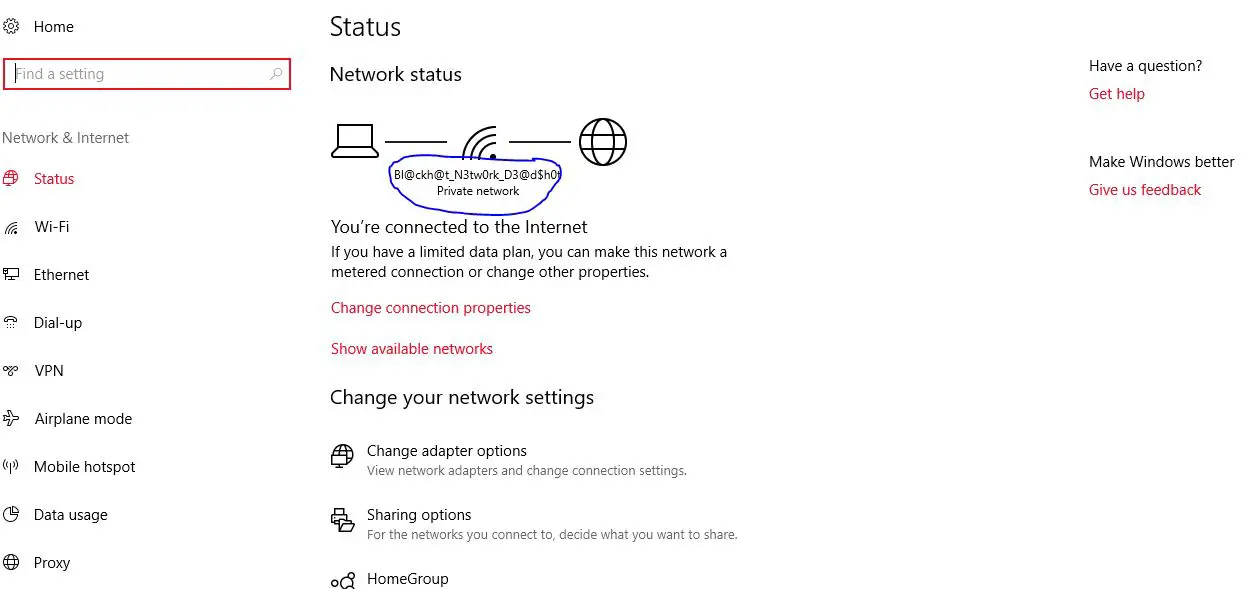Screen dimensions: 1256x589
Task: Open HomeGroup settings option
Action: coord(407,579)
